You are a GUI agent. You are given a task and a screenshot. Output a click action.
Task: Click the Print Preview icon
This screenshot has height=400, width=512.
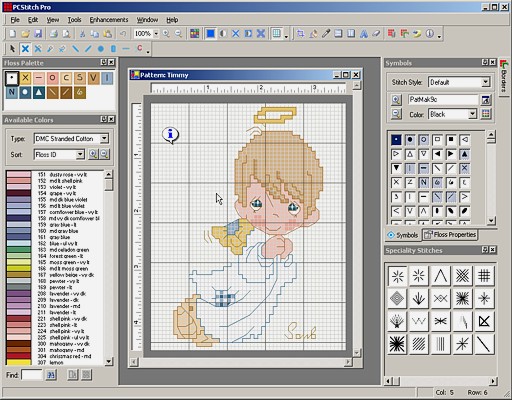(x=66, y=34)
